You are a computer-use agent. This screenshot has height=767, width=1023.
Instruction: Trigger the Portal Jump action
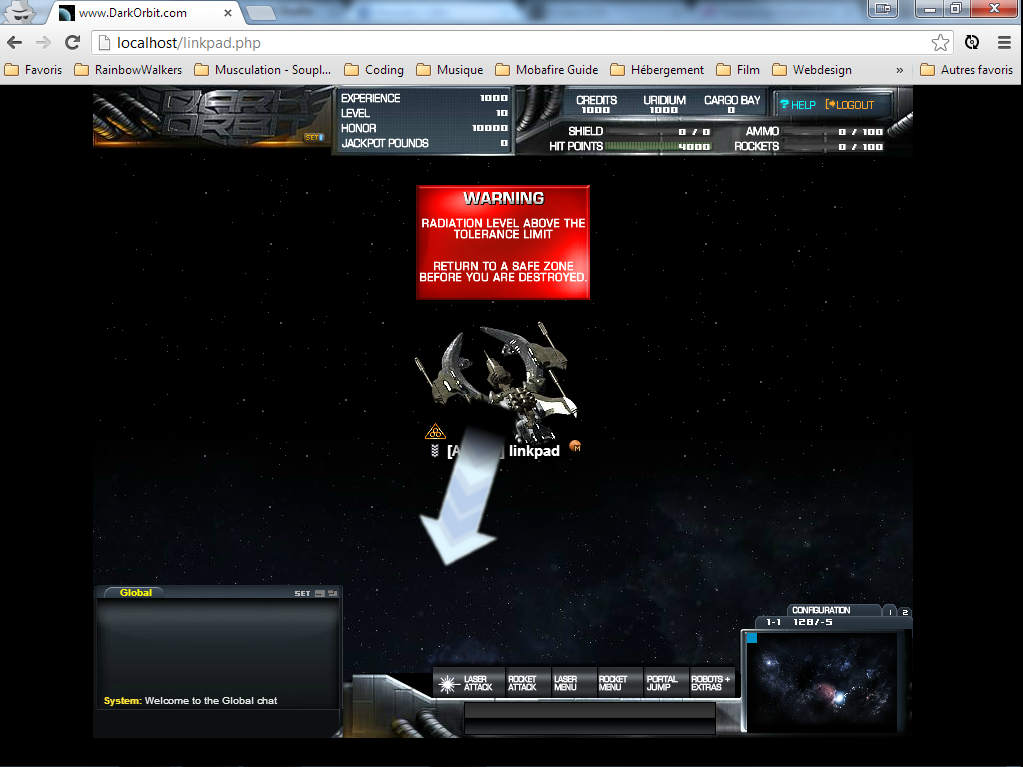[x=661, y=683]
